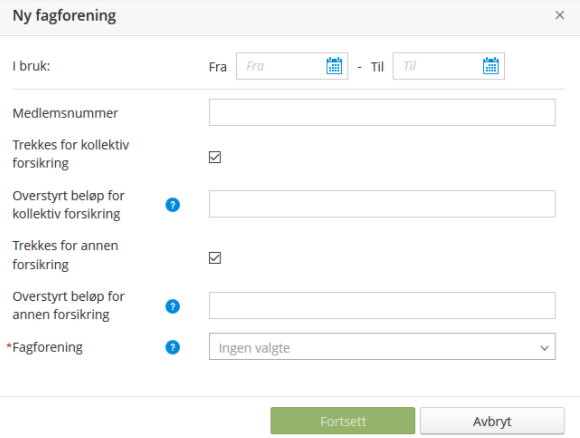This screenshot has height=438, width=580.
Task: Open the Til date calendar picker
Action: 490,66
